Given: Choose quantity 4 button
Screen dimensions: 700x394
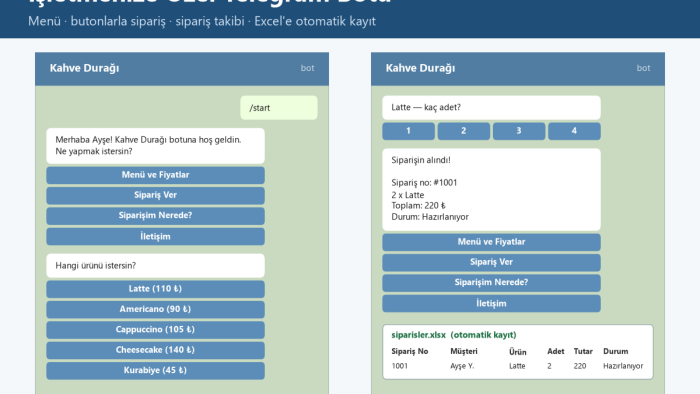Looking at the screenshot, I should [x=574, y=131].
